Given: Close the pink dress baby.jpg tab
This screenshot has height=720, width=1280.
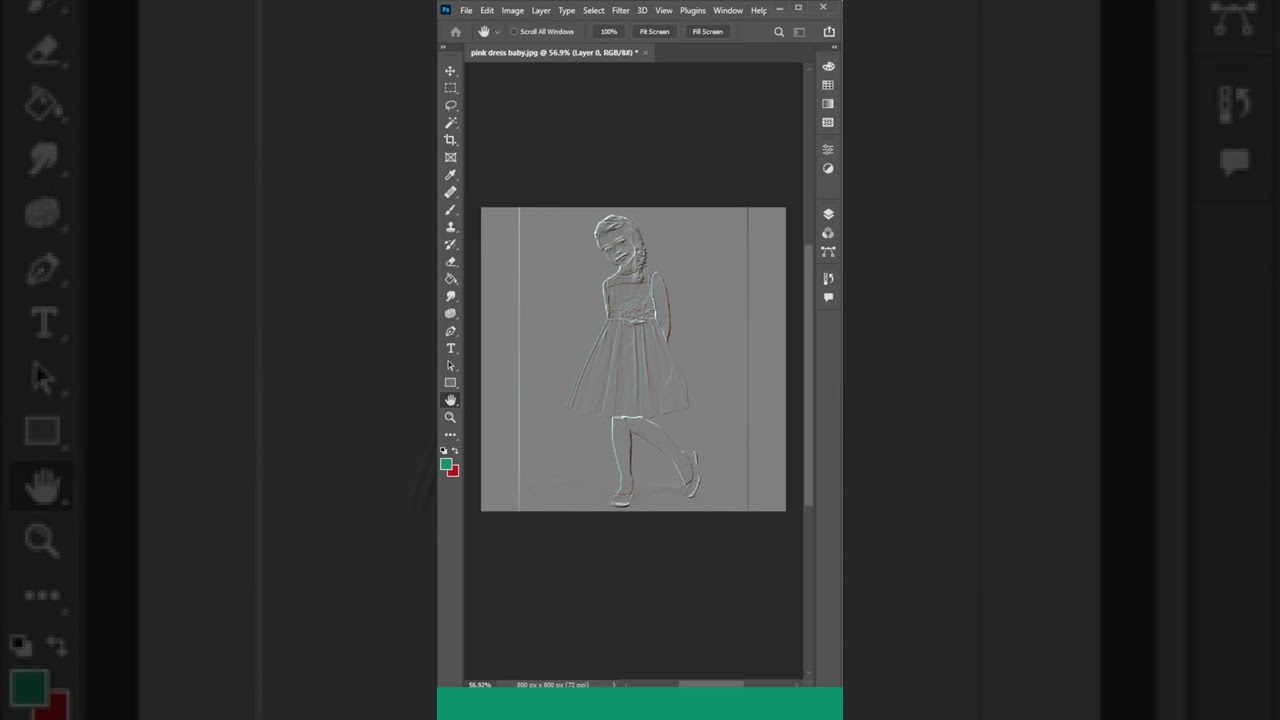Looking at the screenshot, I should (646, 53).
